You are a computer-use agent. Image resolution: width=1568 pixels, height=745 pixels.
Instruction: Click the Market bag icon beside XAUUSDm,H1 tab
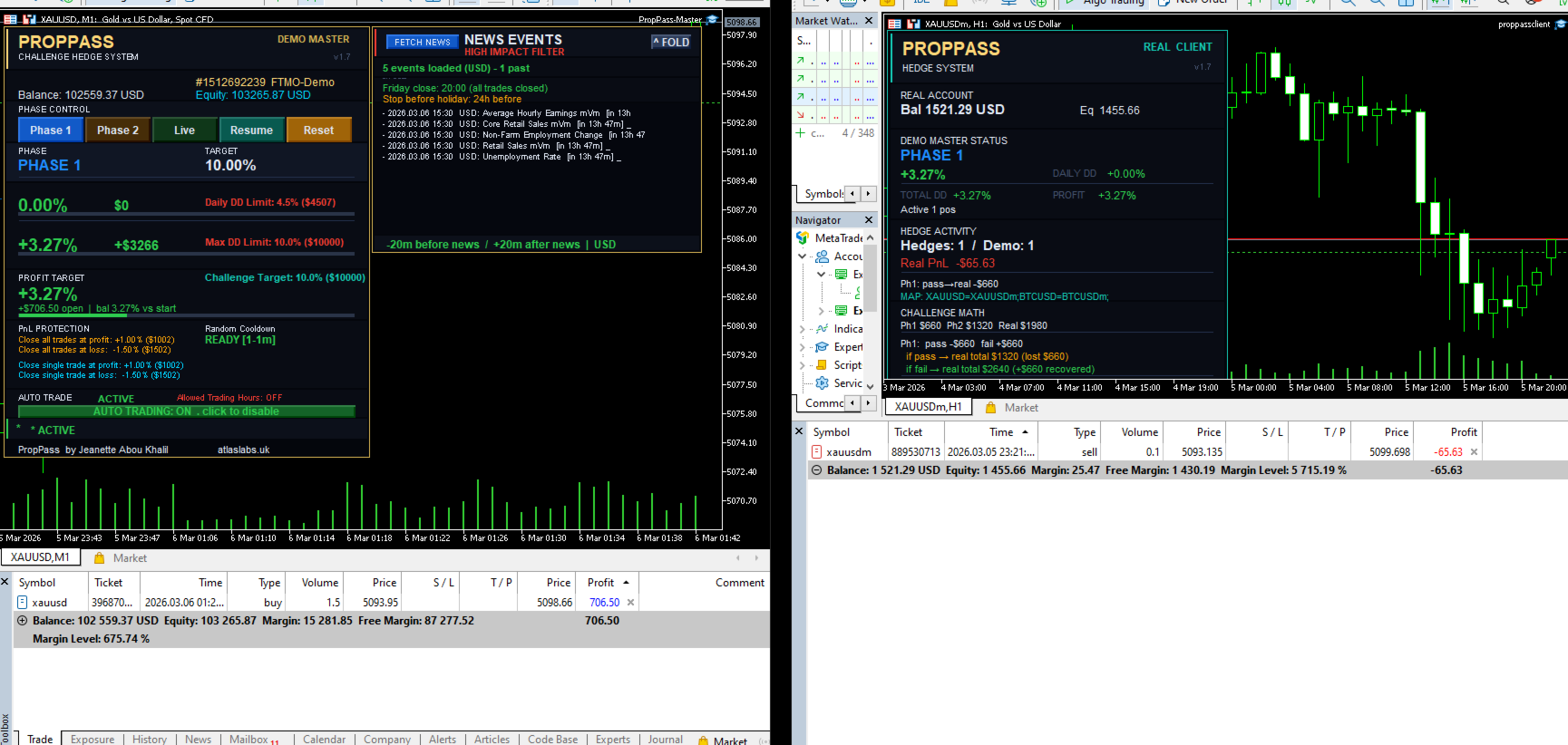(991, 408)
